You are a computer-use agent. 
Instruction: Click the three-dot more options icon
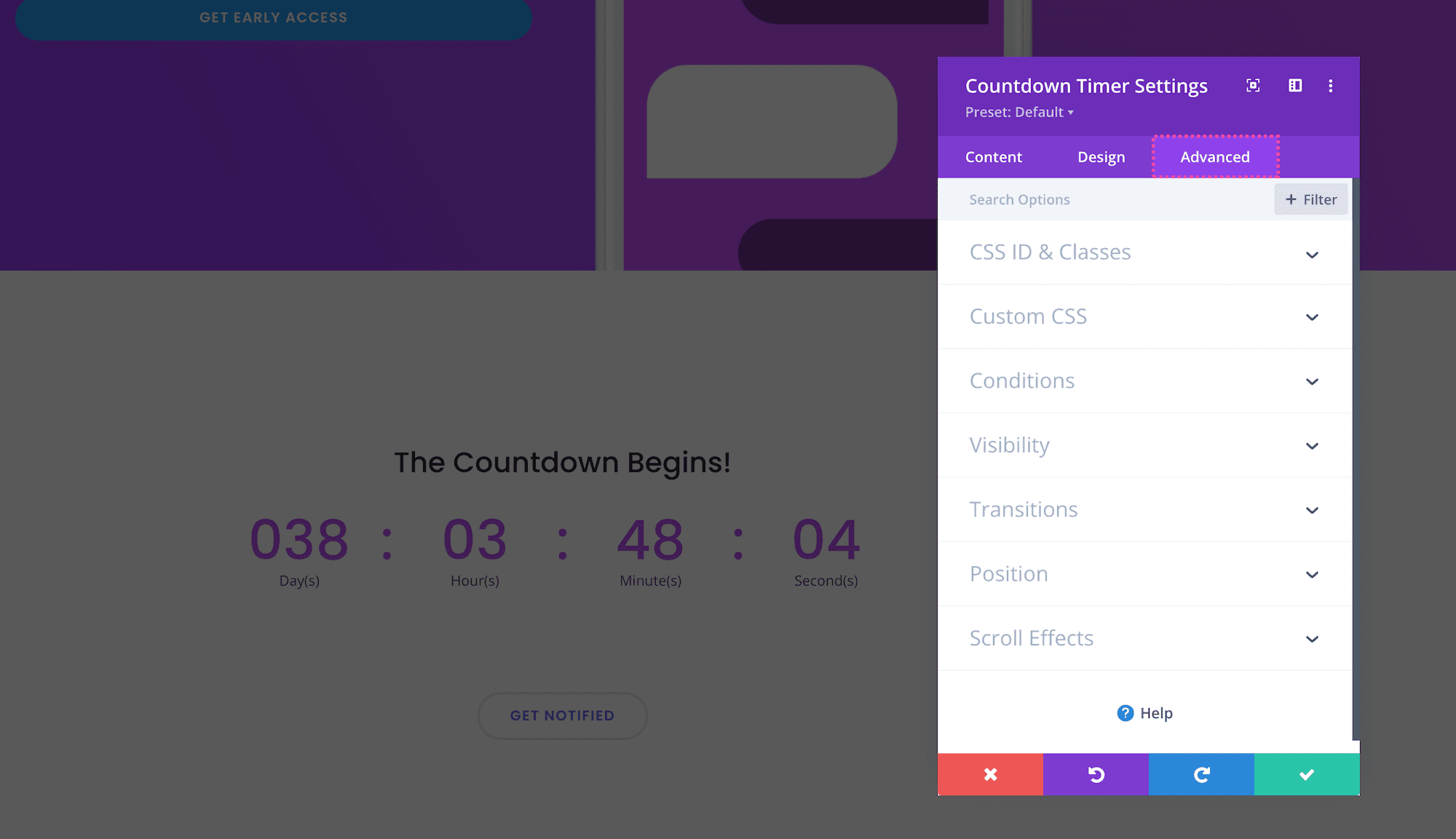pyautogui.click(x=1330, y=86)
